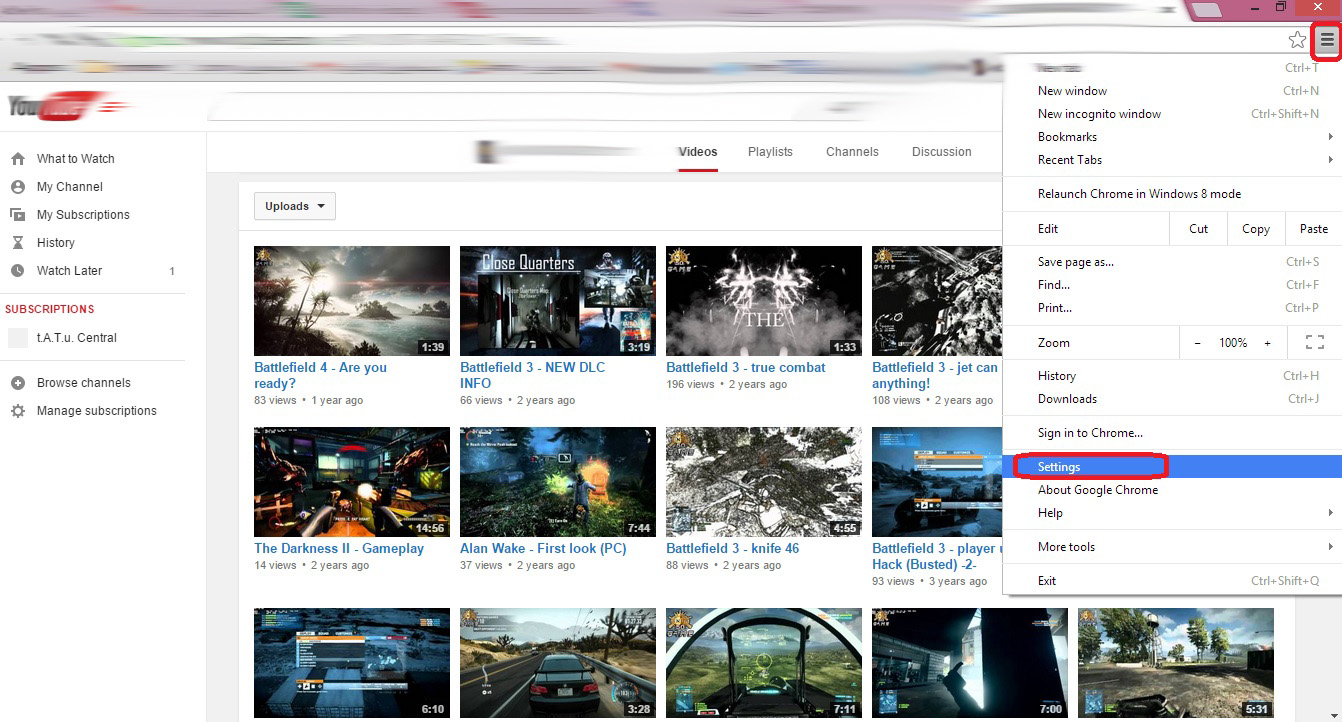
Task: Open Manage subscriptions link
Action: point(97,411)
